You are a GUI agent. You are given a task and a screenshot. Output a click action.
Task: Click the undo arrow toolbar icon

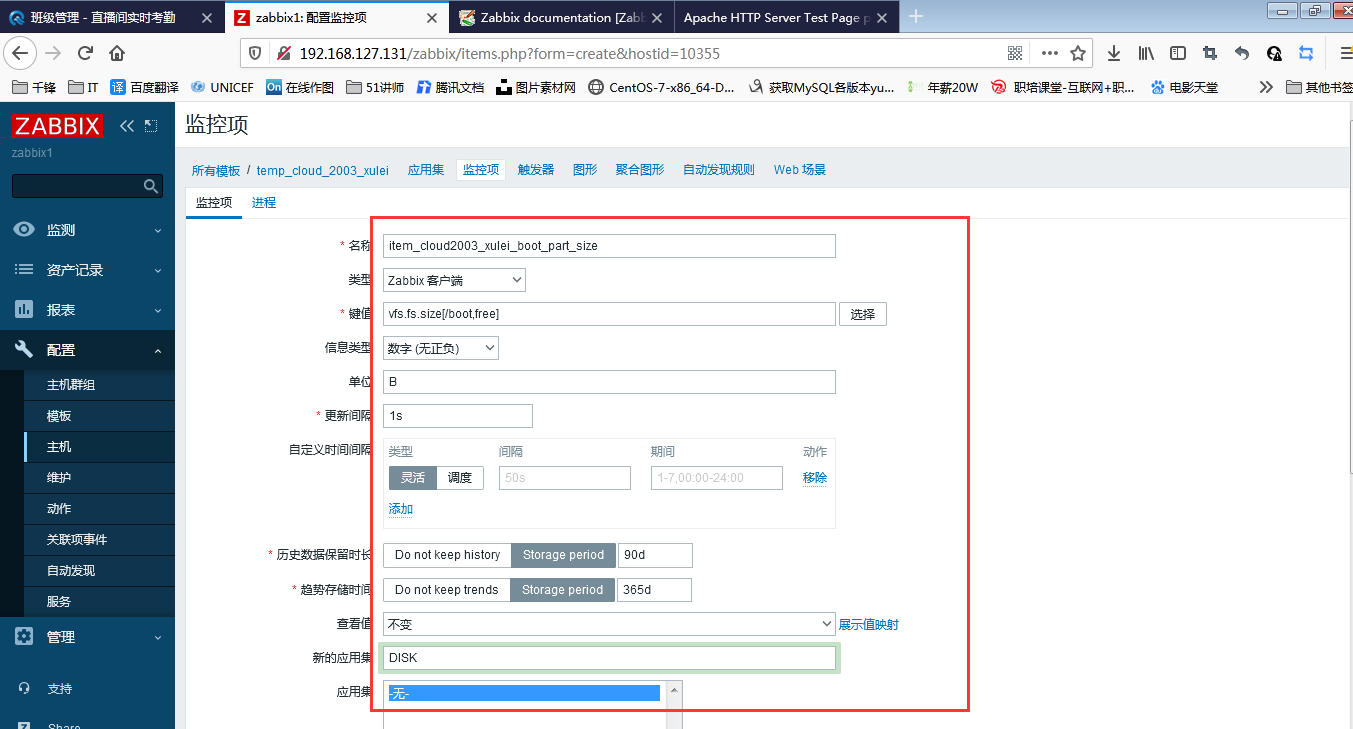tap(1242, 53)
